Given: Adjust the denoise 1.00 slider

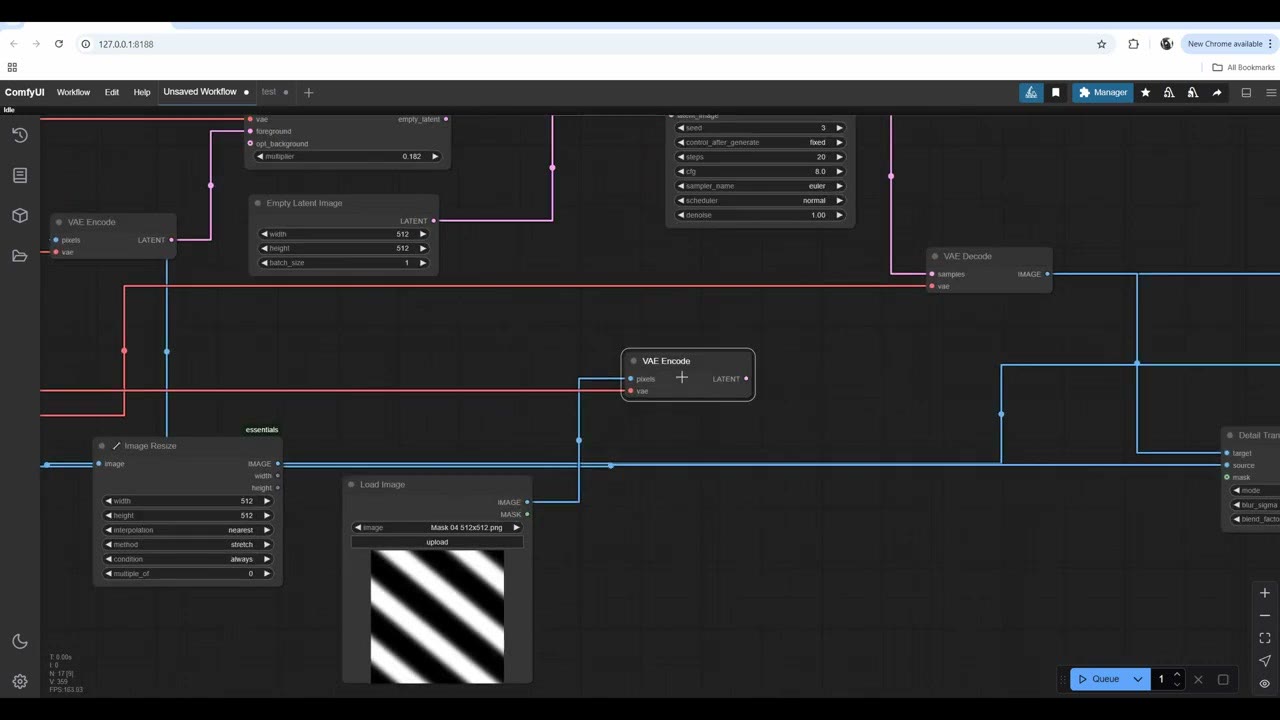Looking at the screenshot, I should [x=760, y=215].
